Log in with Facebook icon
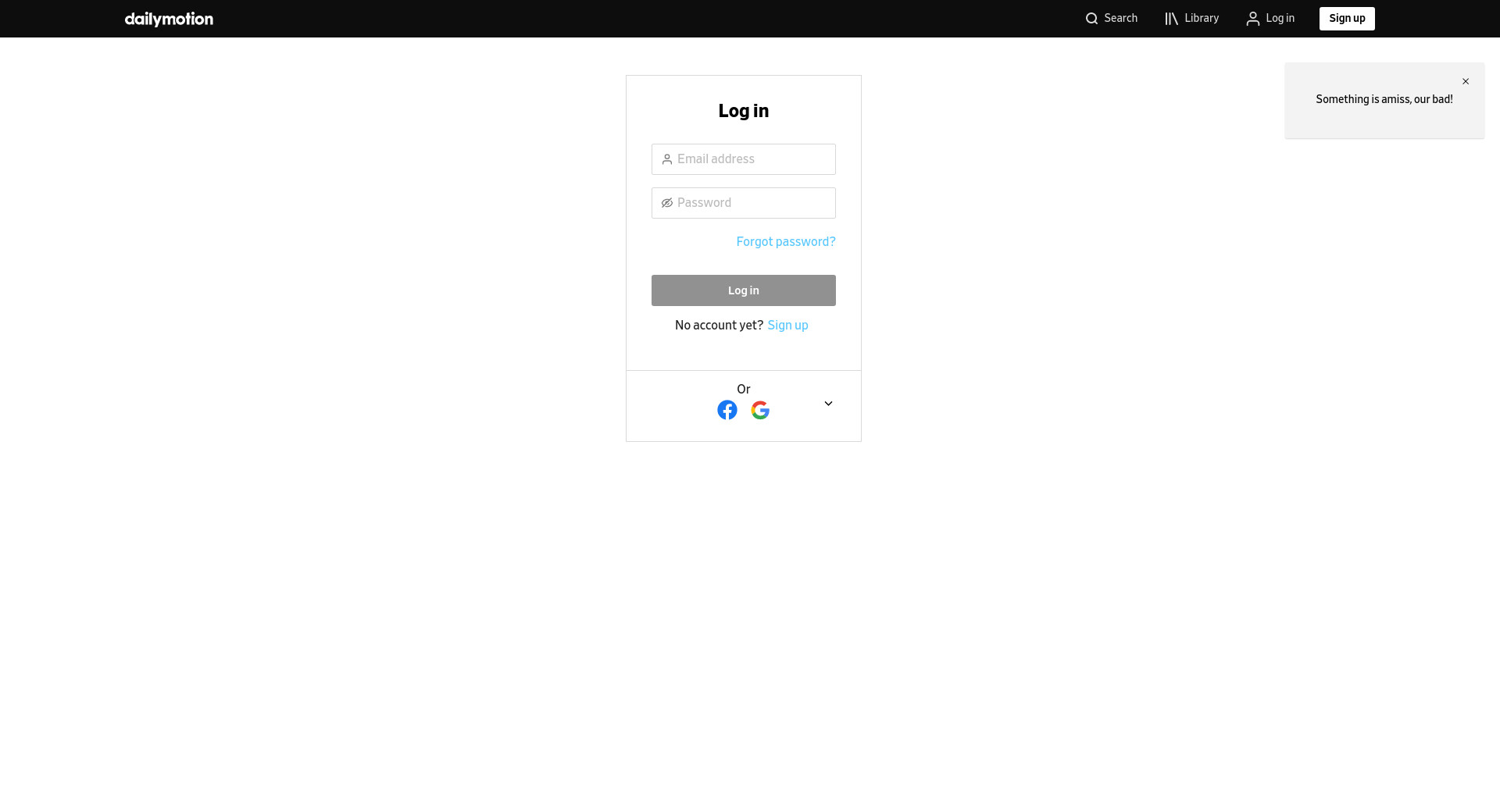This screenshot has width=1500, height=812. [x=727, y=410]
